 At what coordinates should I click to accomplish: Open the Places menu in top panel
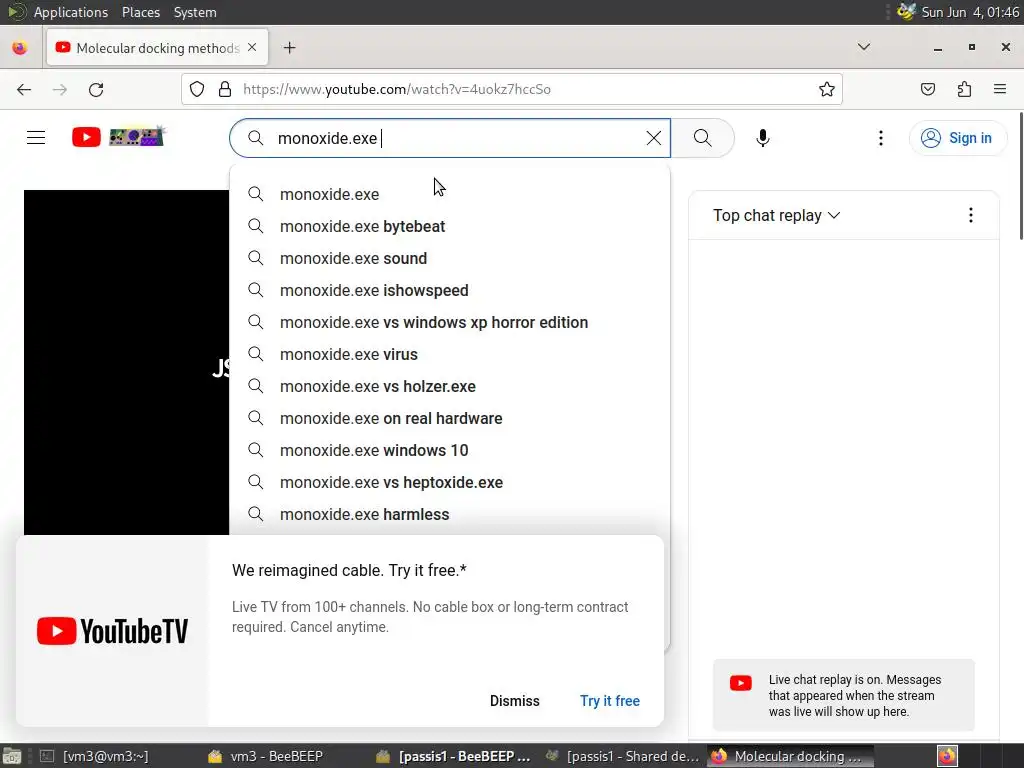pos(140,12)
